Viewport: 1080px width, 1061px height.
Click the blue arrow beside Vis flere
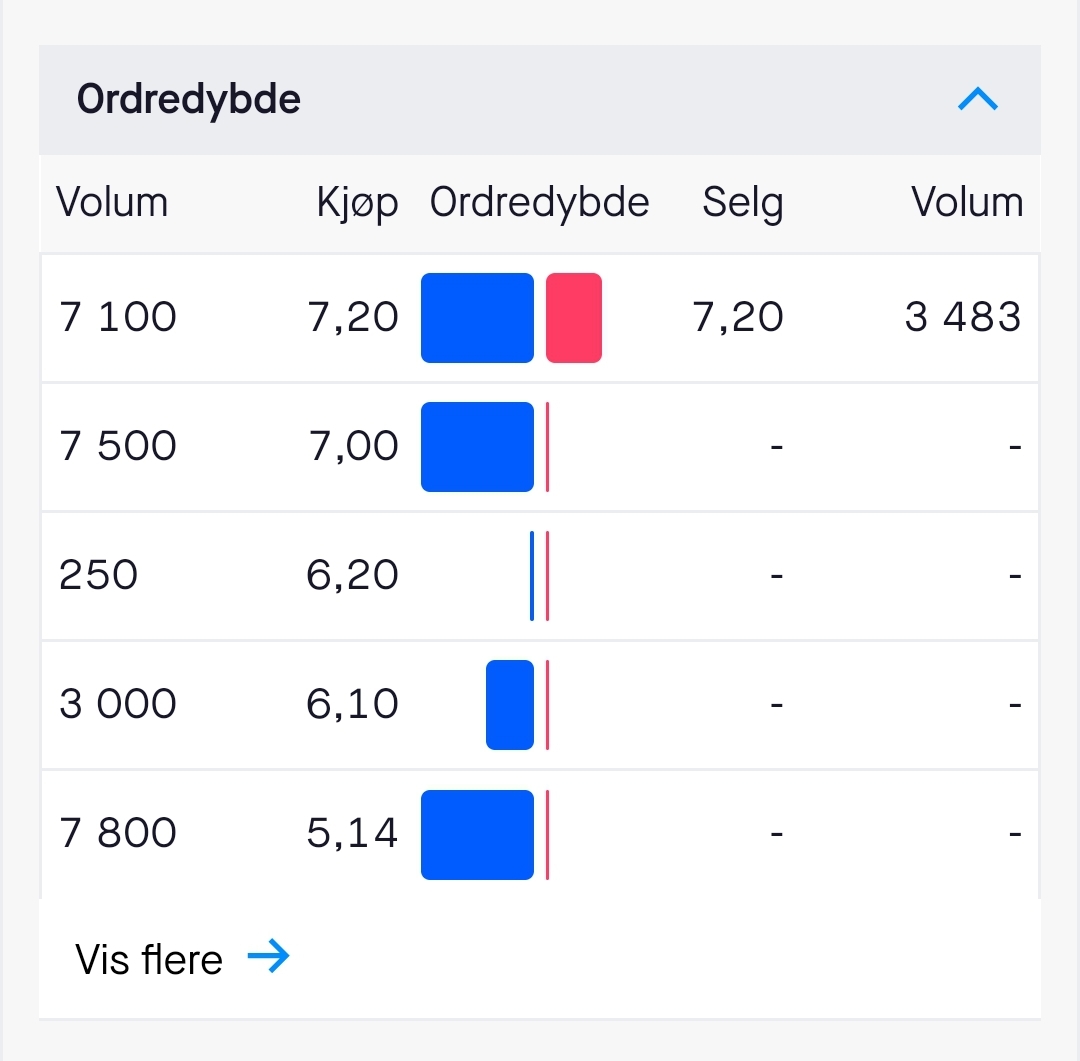268,957
